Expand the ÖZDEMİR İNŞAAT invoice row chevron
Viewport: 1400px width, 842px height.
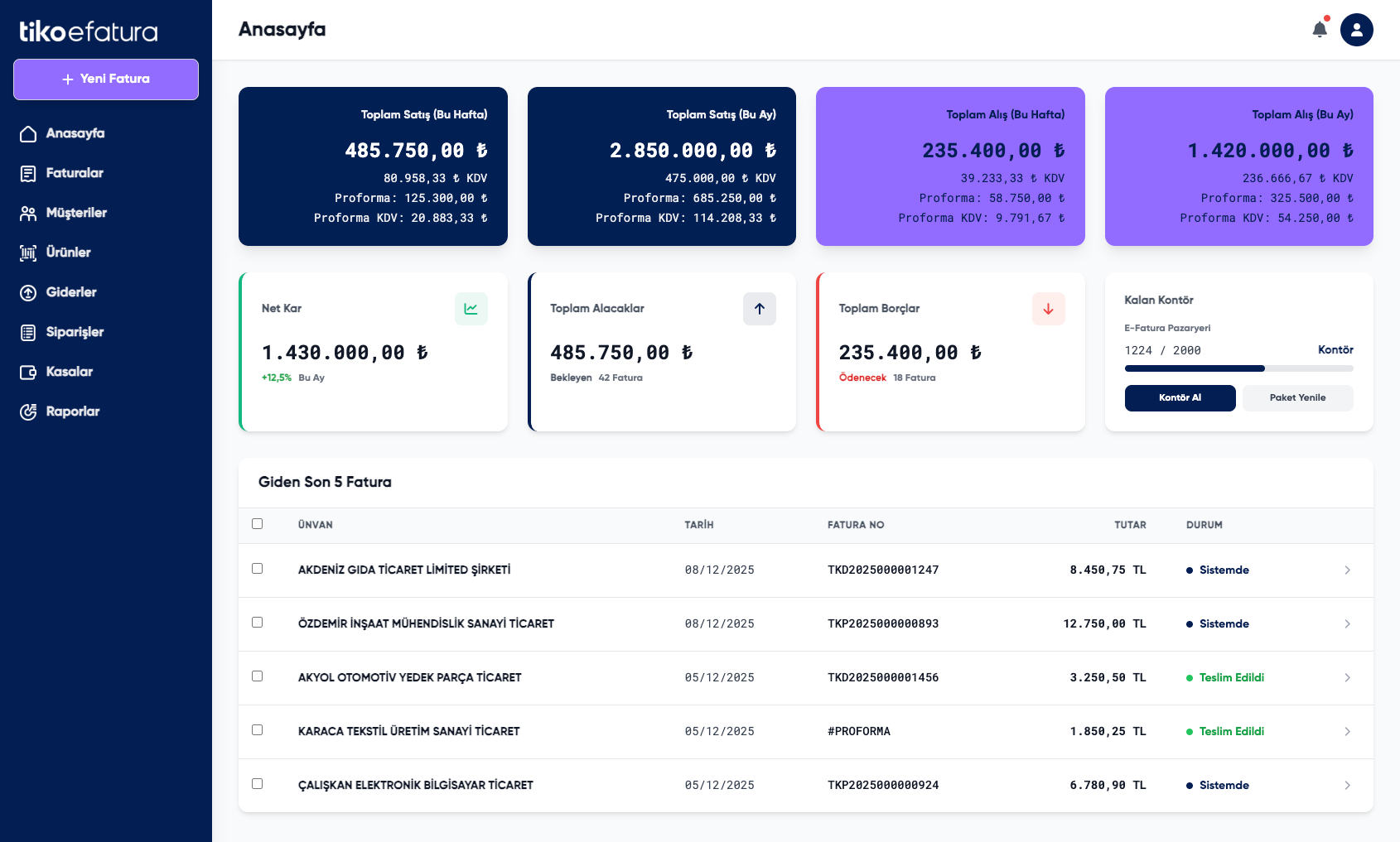point(1347,623)
